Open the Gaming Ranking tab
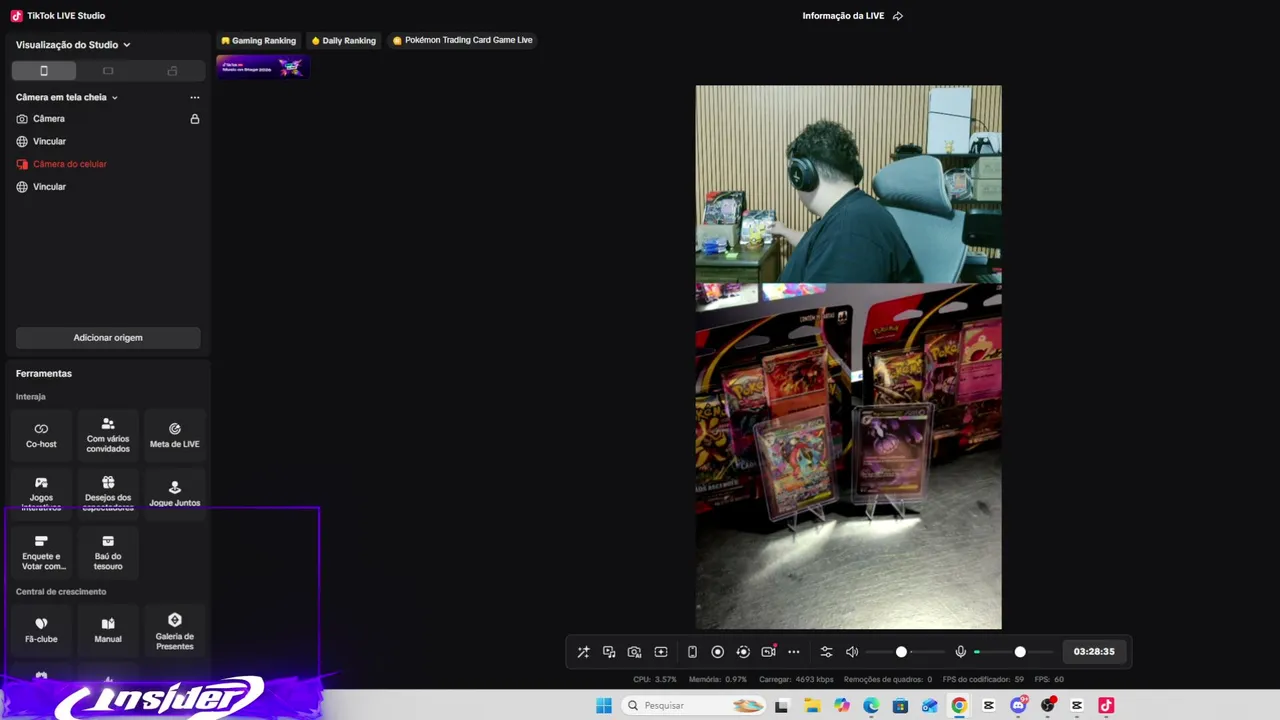The image size is (1280, 720). [x=258, y=41]
